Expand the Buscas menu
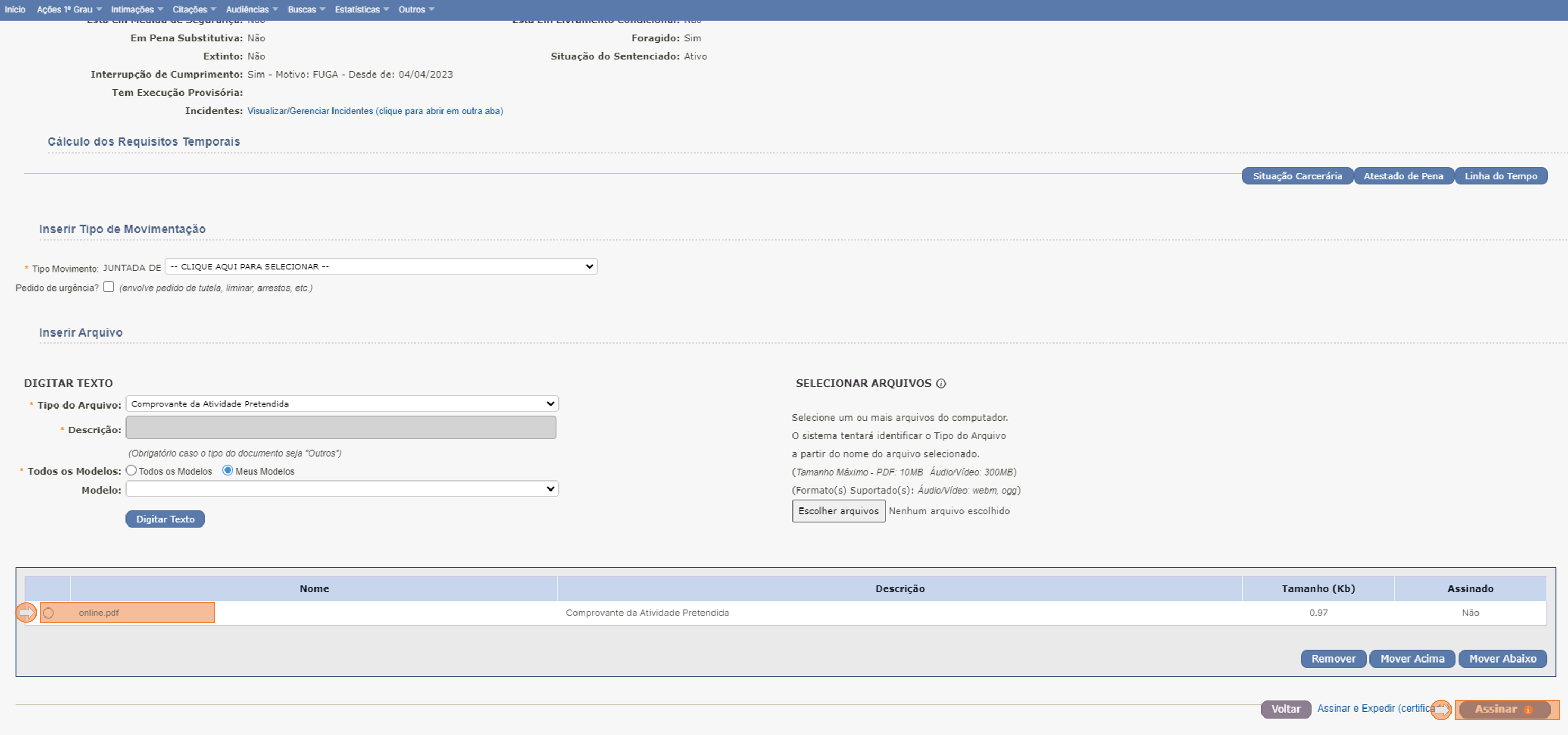Image resolution: width=1568 pixels, height=735 pixels. [x=306, y=9]
